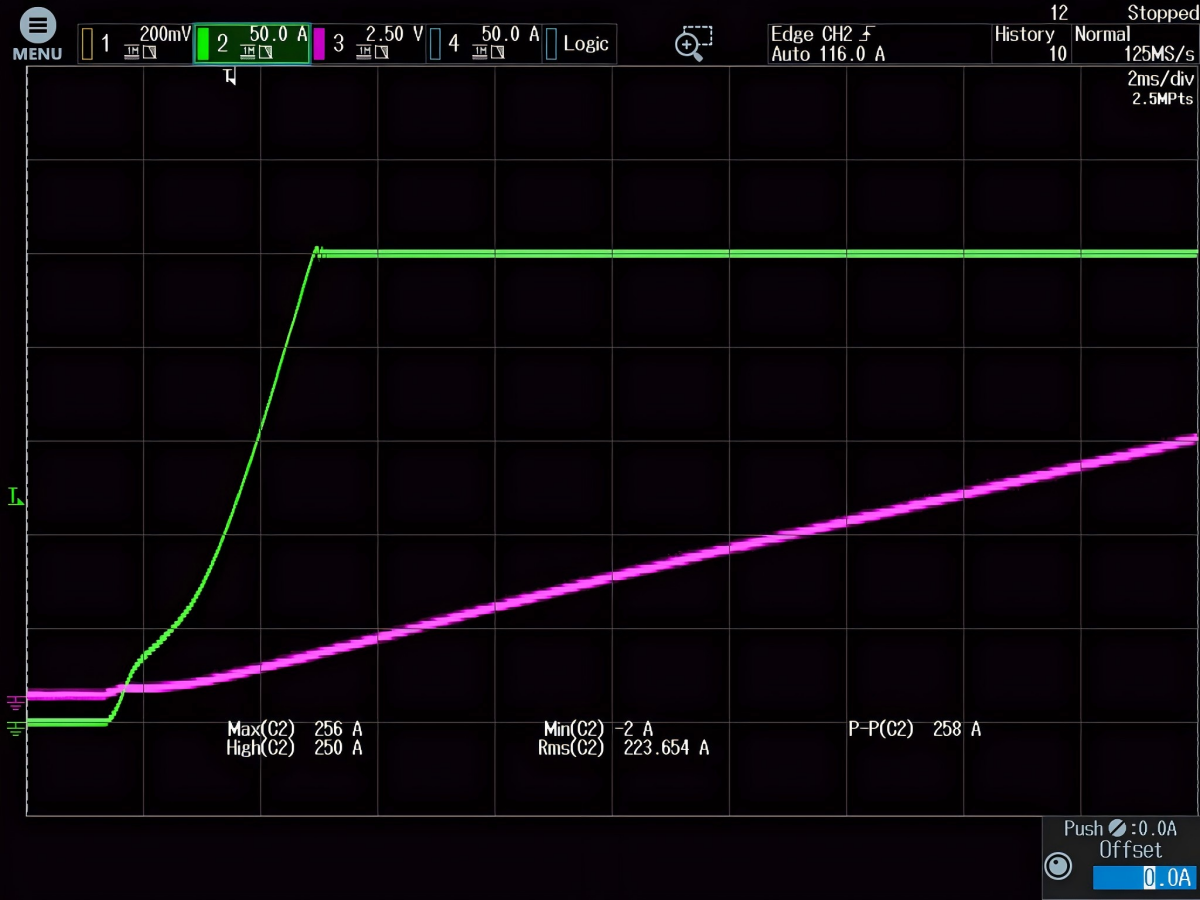Toggle the Logic channel display
Image resolution: width=1200 pixels, height=900 pixels.
click(x=578, y=44)
